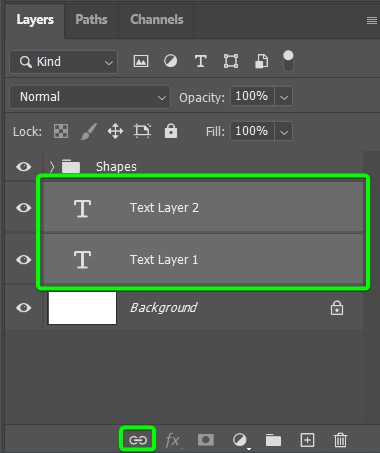
Task: Switch to the Channels tab
Action: point(157,19)
